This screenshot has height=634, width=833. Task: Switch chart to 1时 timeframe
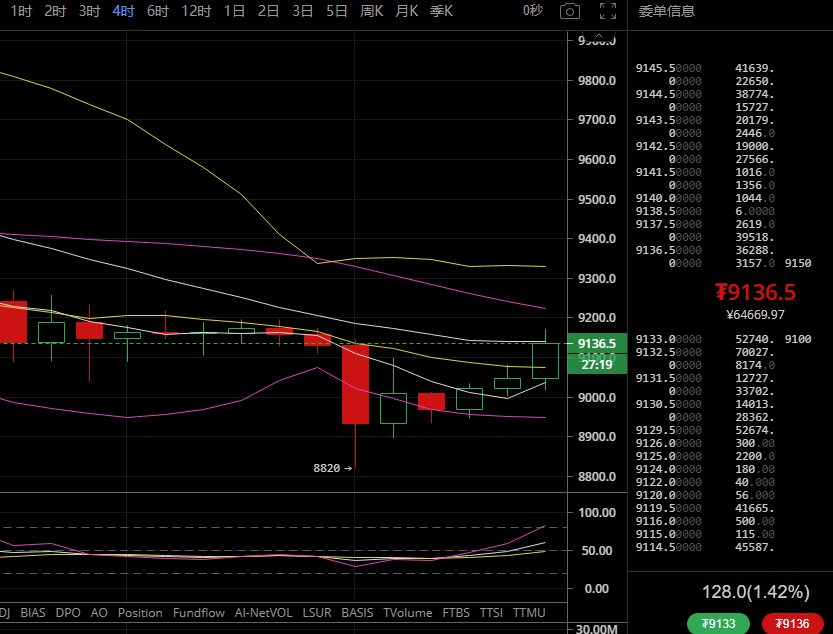point(21,11)
